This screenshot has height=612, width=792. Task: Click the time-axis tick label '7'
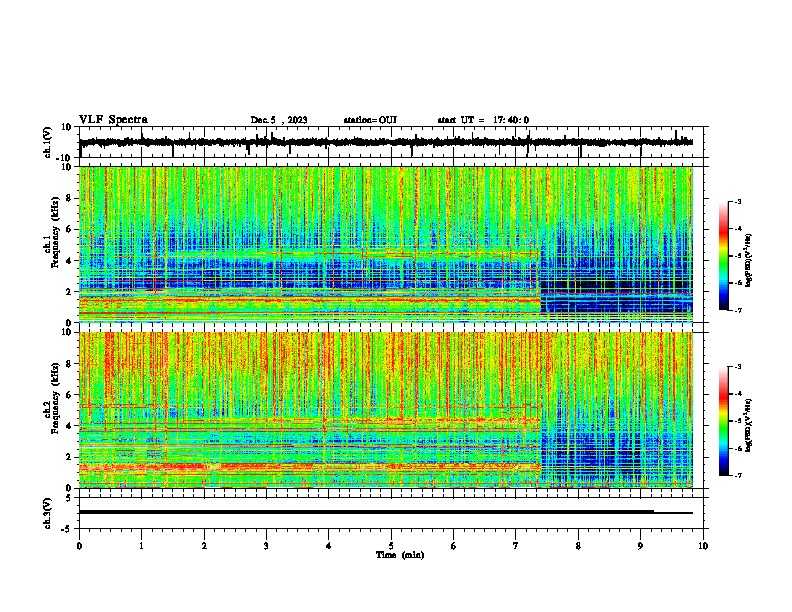point(516,546)
